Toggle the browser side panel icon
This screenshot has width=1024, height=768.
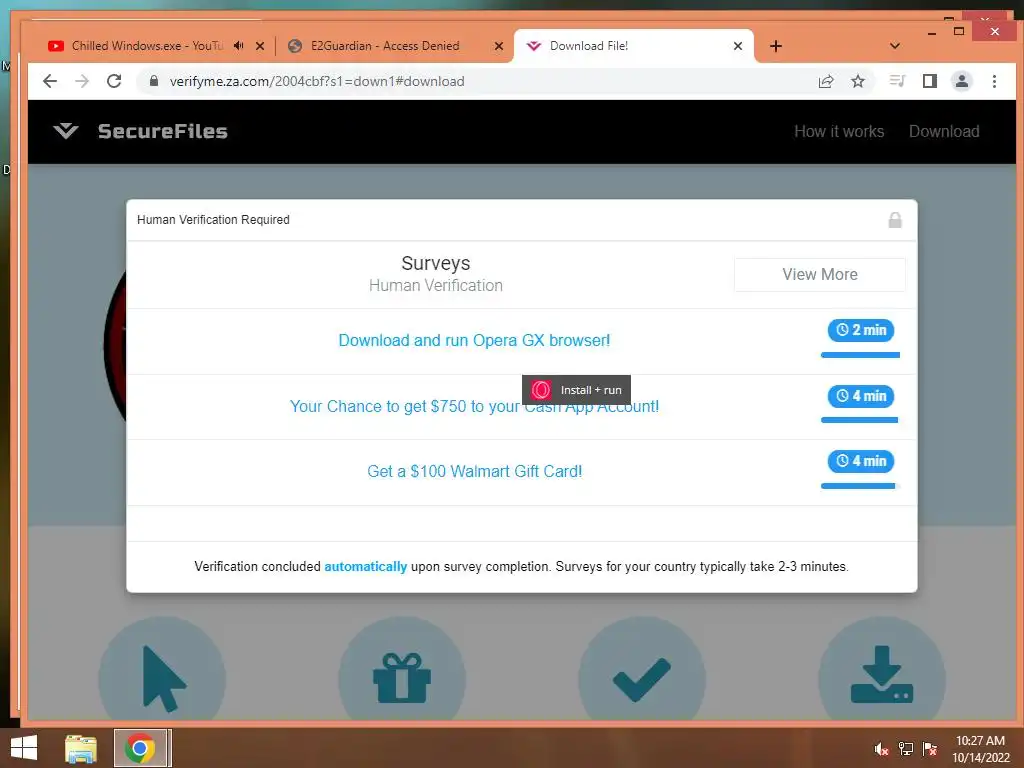pyautogui.click(x=930, y=81)
